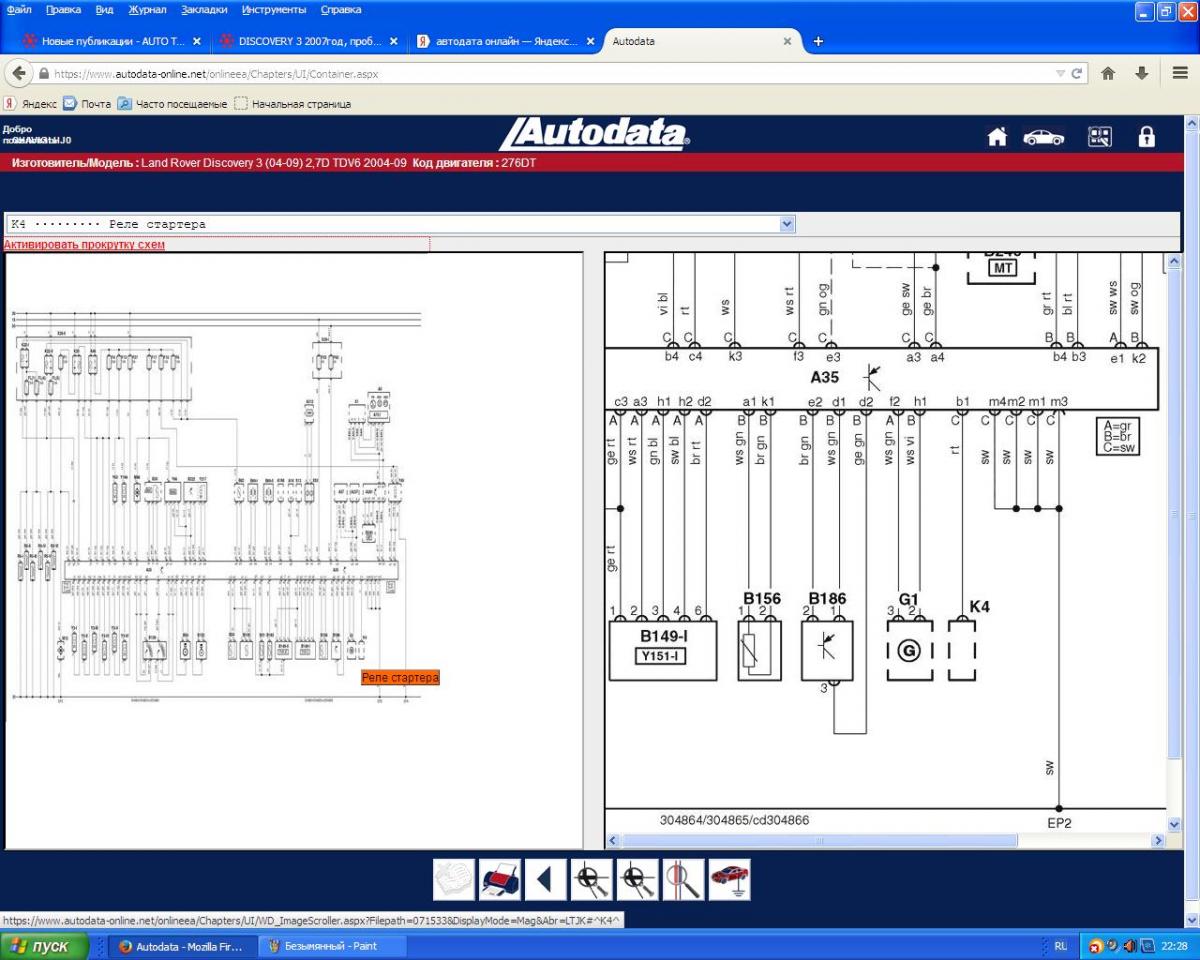
Task: Click the diagram vertical scrollbar down arrow
Action: [1174, 824]
